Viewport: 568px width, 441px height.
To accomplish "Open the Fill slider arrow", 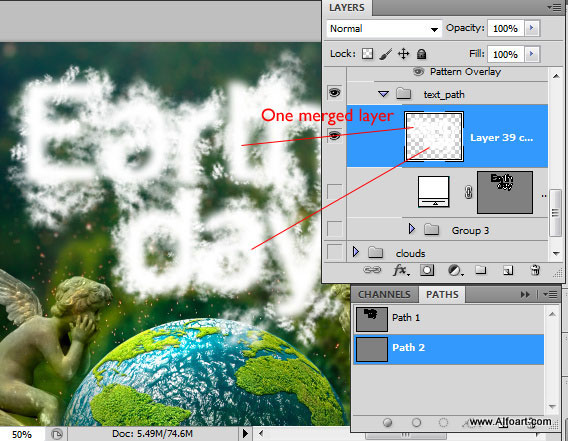I will coord(532,54).
